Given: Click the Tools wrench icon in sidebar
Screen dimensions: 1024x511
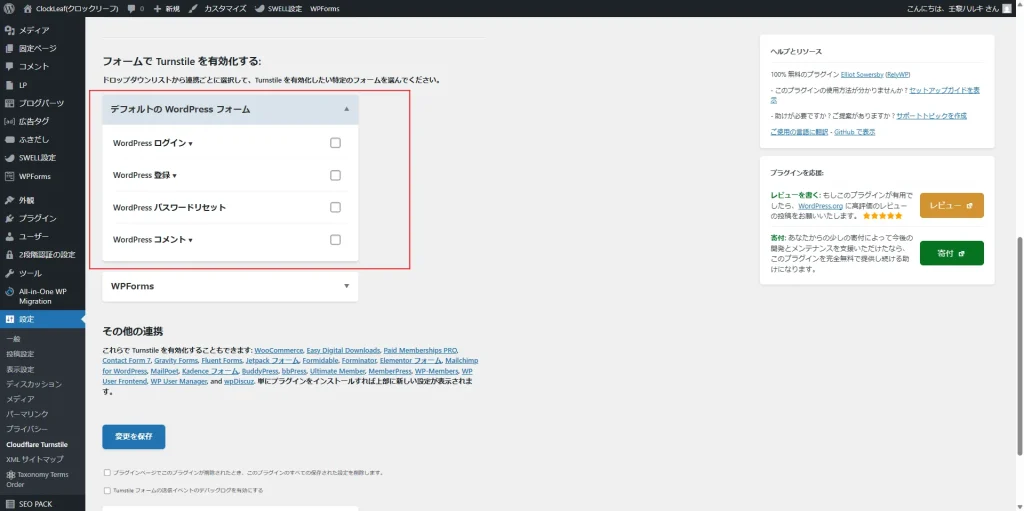Looking at the screenshot, I should pyautogui.click(x=10, y=273).
